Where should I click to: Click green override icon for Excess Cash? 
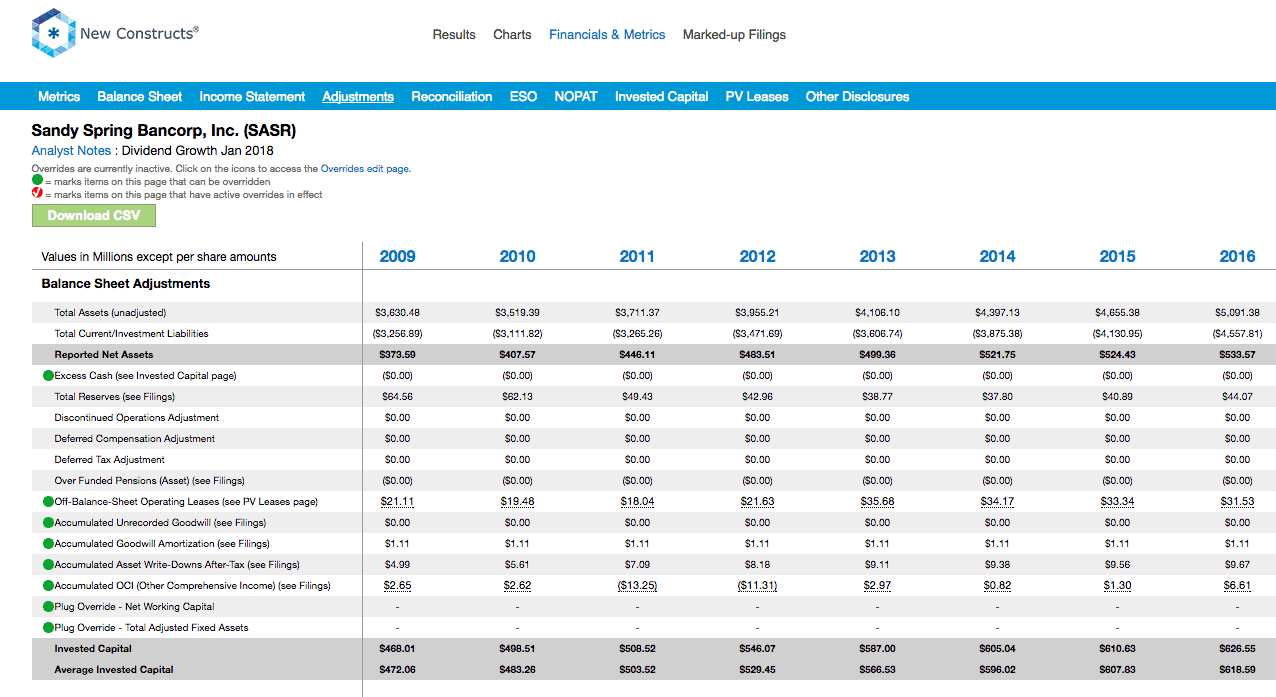pos(48,376)
